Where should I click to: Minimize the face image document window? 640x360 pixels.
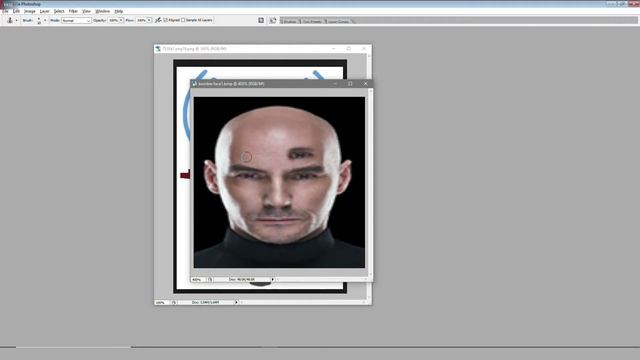click(335, 84)
